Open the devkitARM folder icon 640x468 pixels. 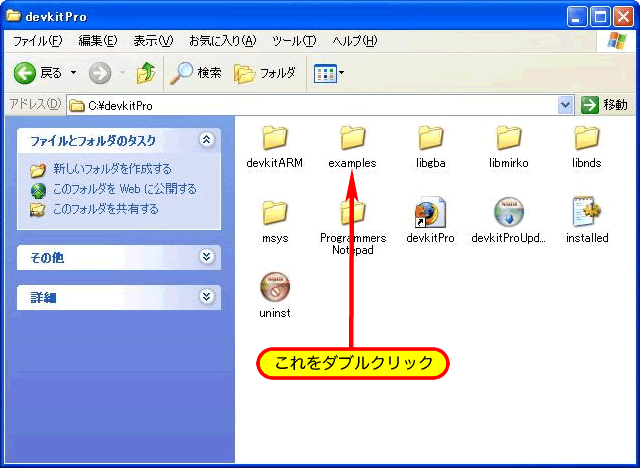(275, 138)
